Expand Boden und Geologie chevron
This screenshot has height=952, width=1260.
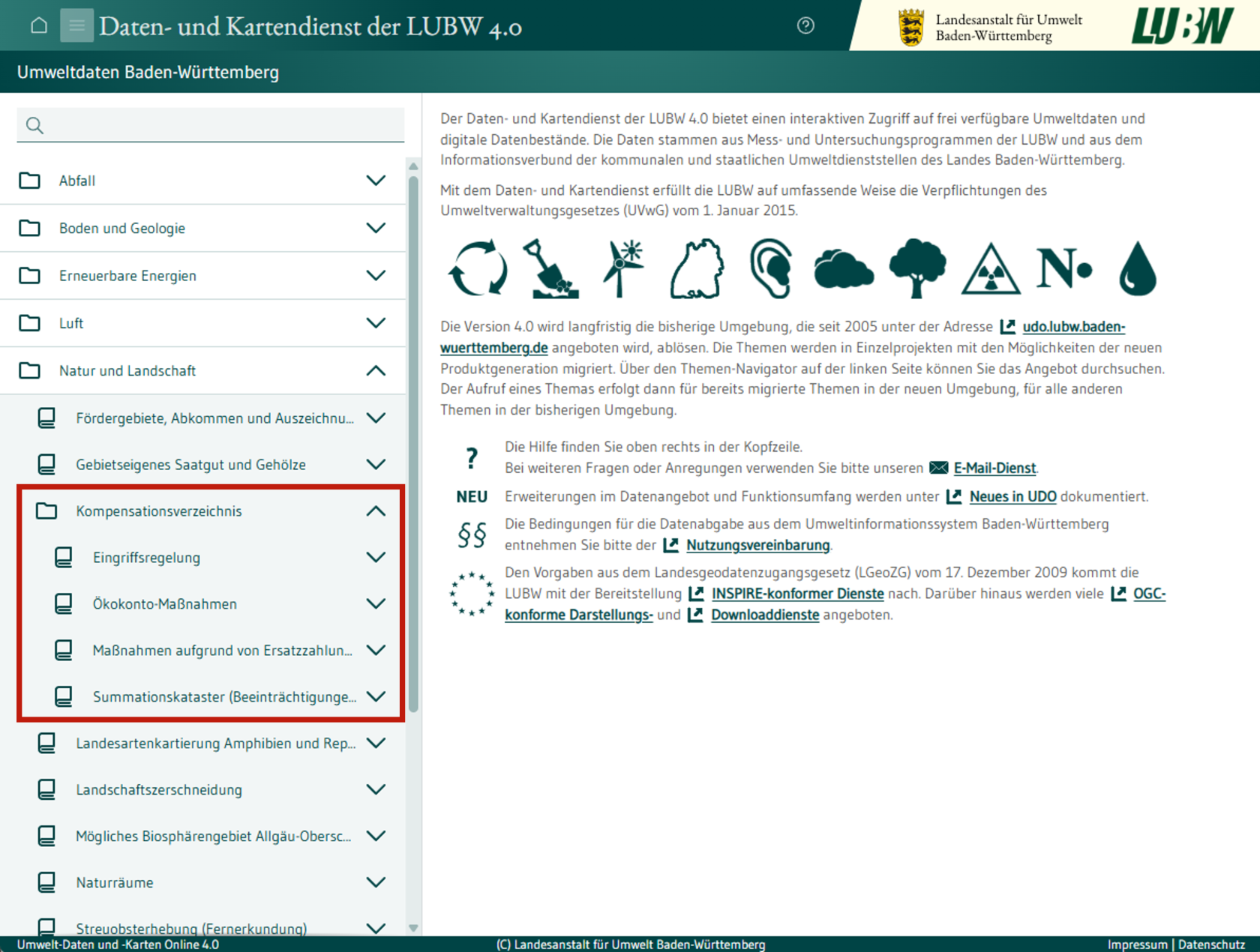[x=376, y=228]
